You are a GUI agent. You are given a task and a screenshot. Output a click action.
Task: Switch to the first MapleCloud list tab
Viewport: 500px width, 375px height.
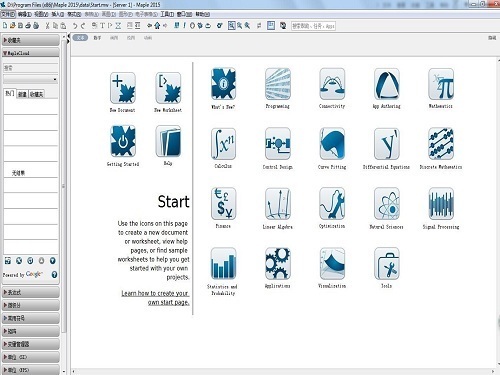click(x=10, y=94)
